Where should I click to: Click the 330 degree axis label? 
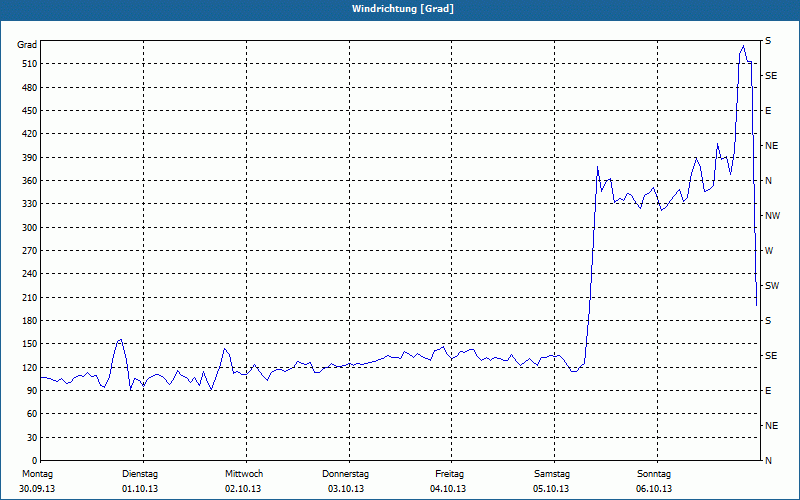tap(29, 204)
